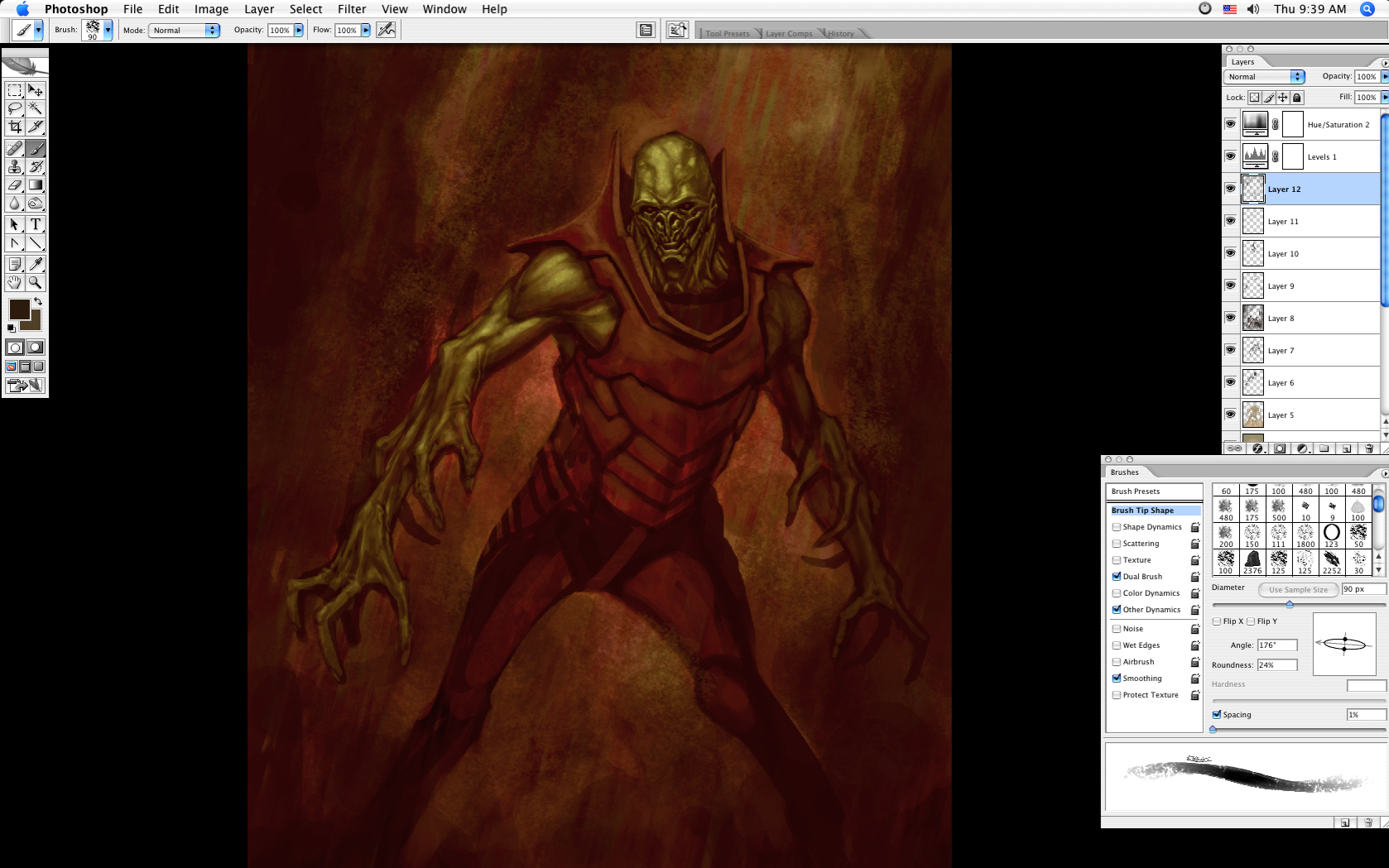Hide the Hue/Saturation 2 layer
This screenshot has width=1389, height=868.
[1230, 124]
